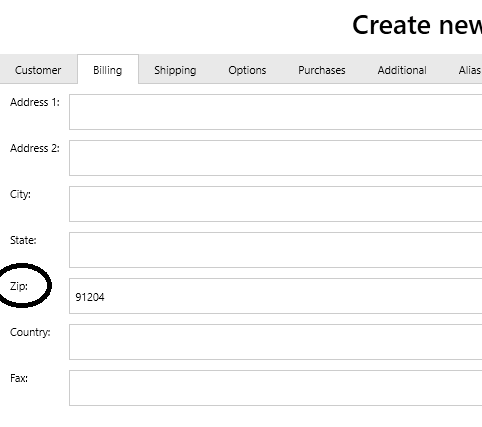The height and width of the screenshot is (427, 482).
Task: Go to the Options tab
Action: tap(247, 70)
